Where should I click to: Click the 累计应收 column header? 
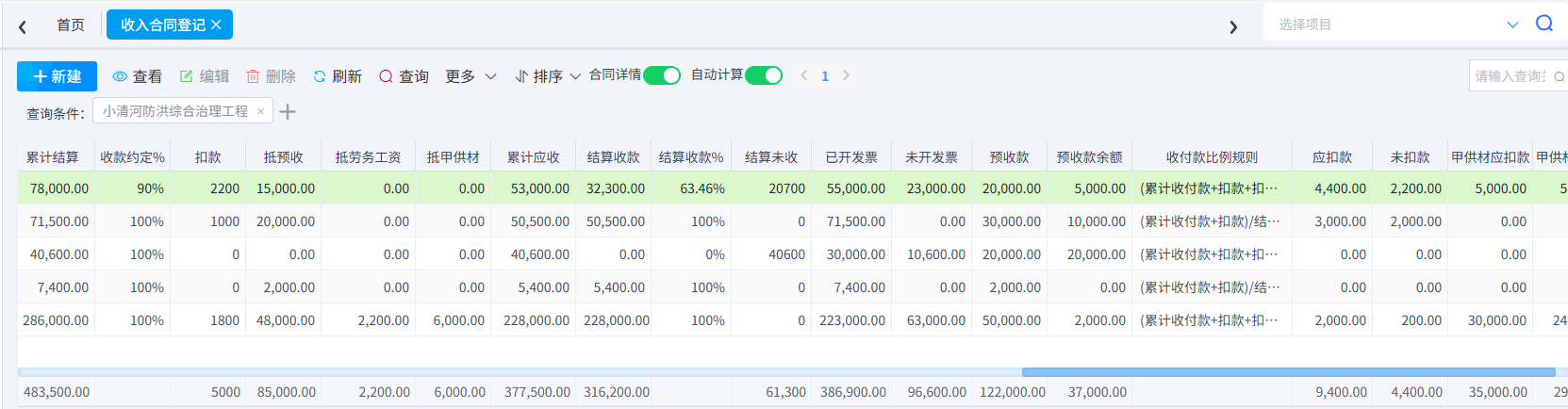(534, 157)
